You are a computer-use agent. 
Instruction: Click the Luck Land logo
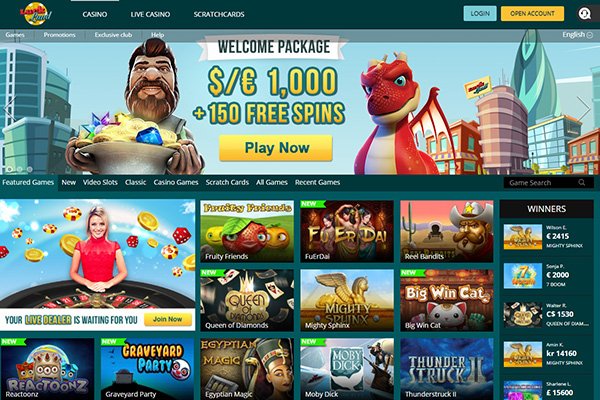pyautogui.click(x=36, y=14)
